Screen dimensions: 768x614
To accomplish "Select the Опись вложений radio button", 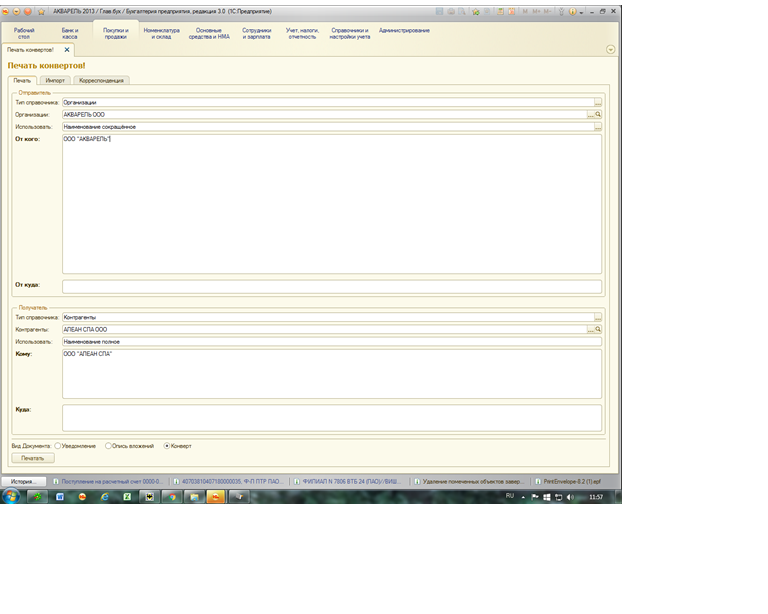I will (x=108, y=445).
